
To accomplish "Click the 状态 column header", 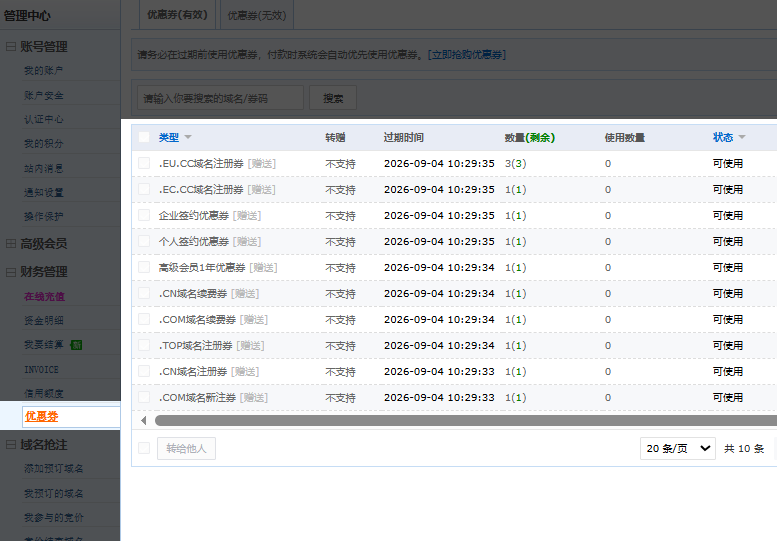I will pos(723,137).
